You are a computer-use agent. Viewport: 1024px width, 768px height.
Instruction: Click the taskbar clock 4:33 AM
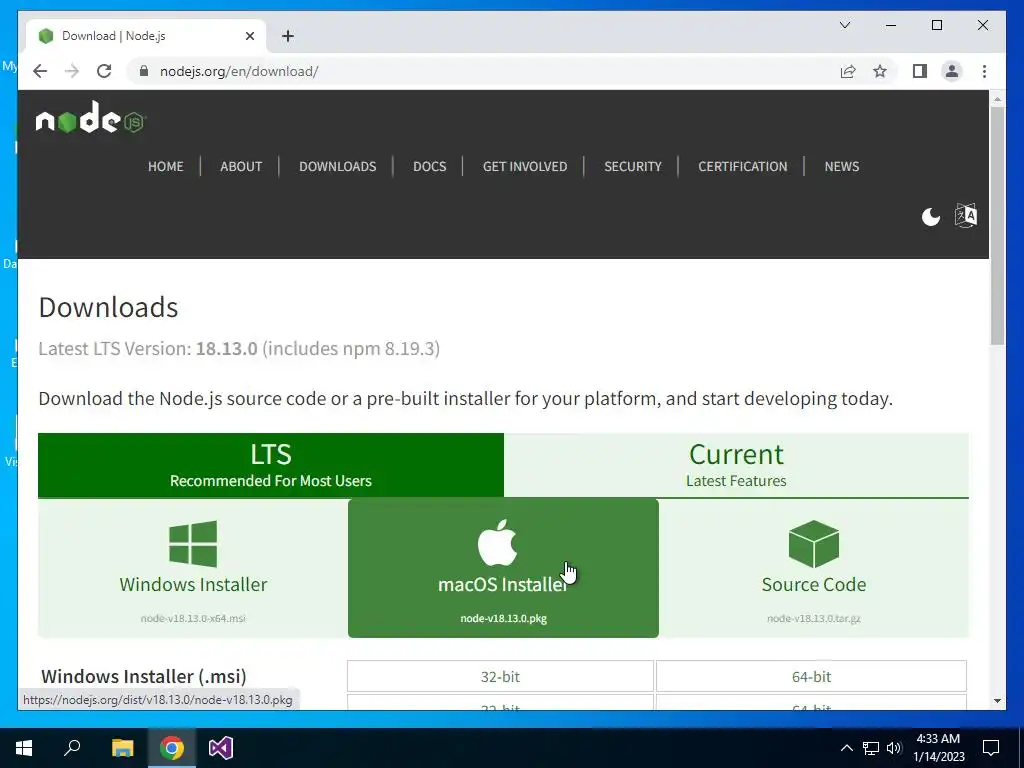coord(938,748)
